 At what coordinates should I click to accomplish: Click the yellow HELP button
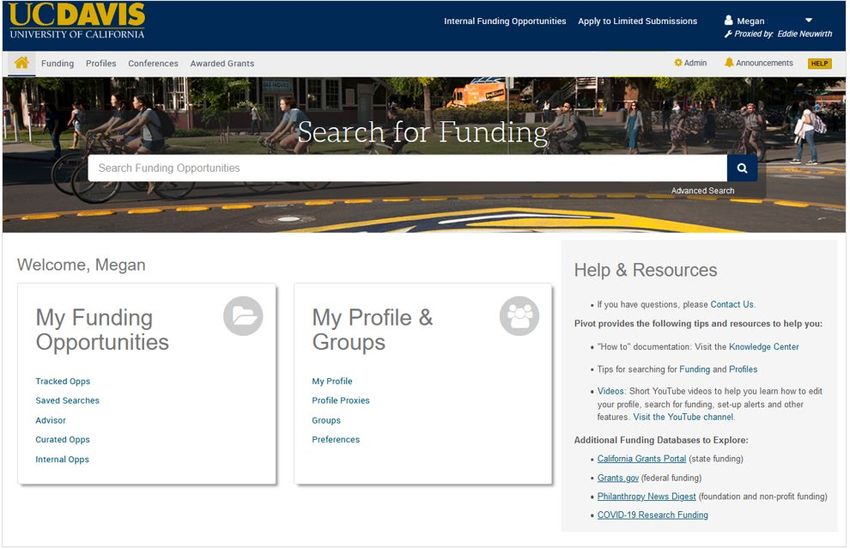click(821, 63)
